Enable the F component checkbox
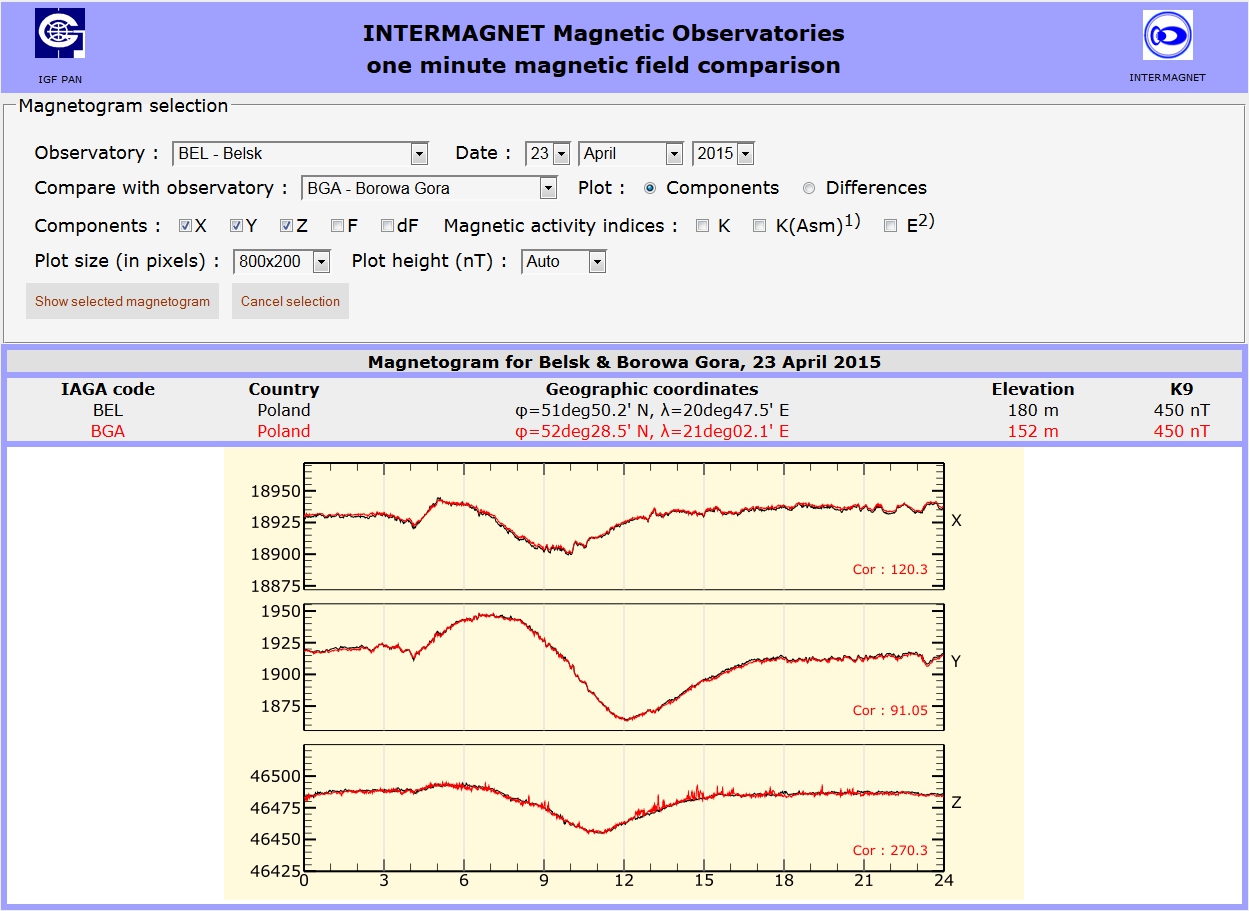Viewport: 1249px width, 911px height. pyautogui.click(x=337, y=226)
